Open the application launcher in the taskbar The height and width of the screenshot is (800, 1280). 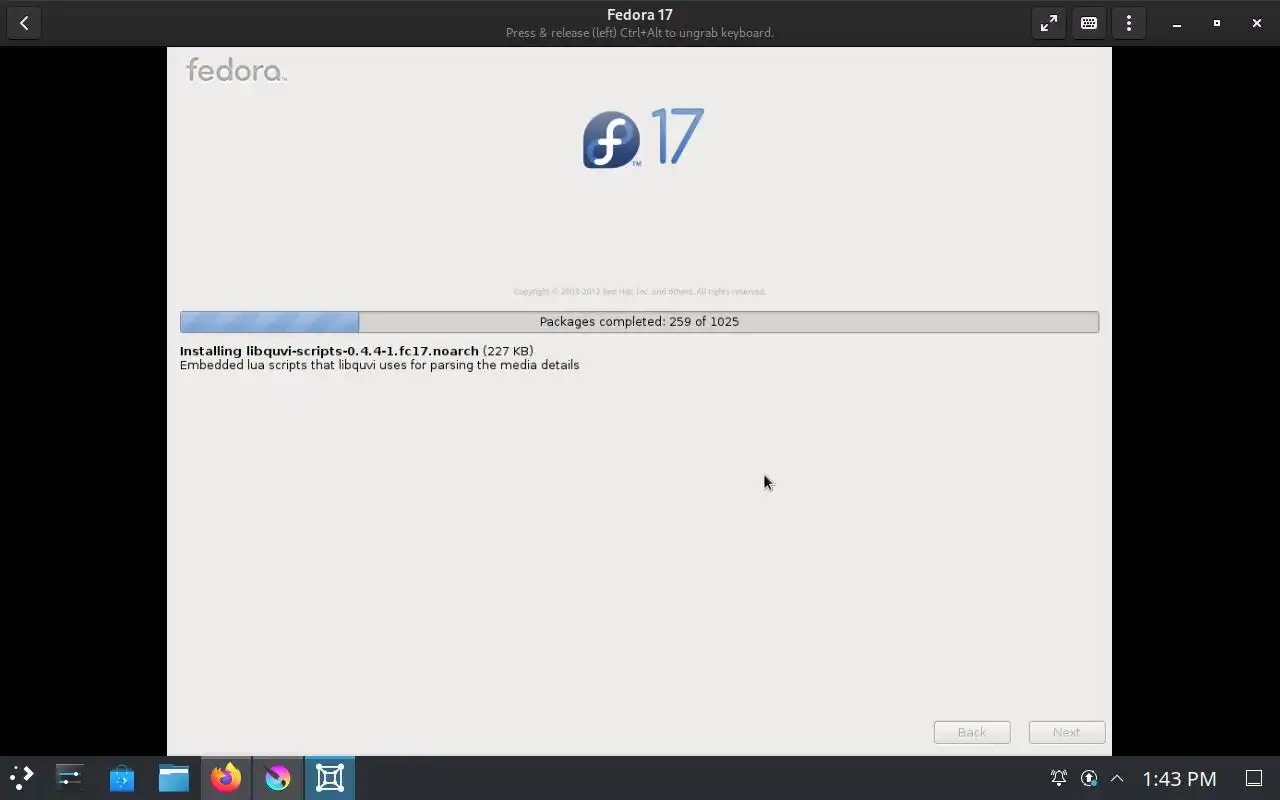point(21,777)
